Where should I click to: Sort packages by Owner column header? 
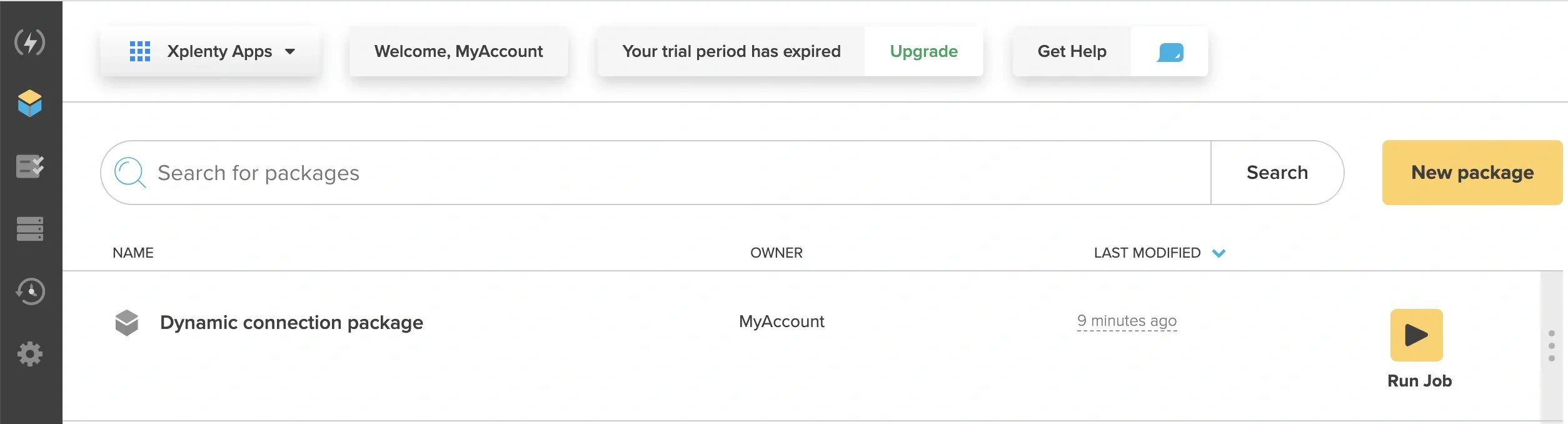click(776, 253)
